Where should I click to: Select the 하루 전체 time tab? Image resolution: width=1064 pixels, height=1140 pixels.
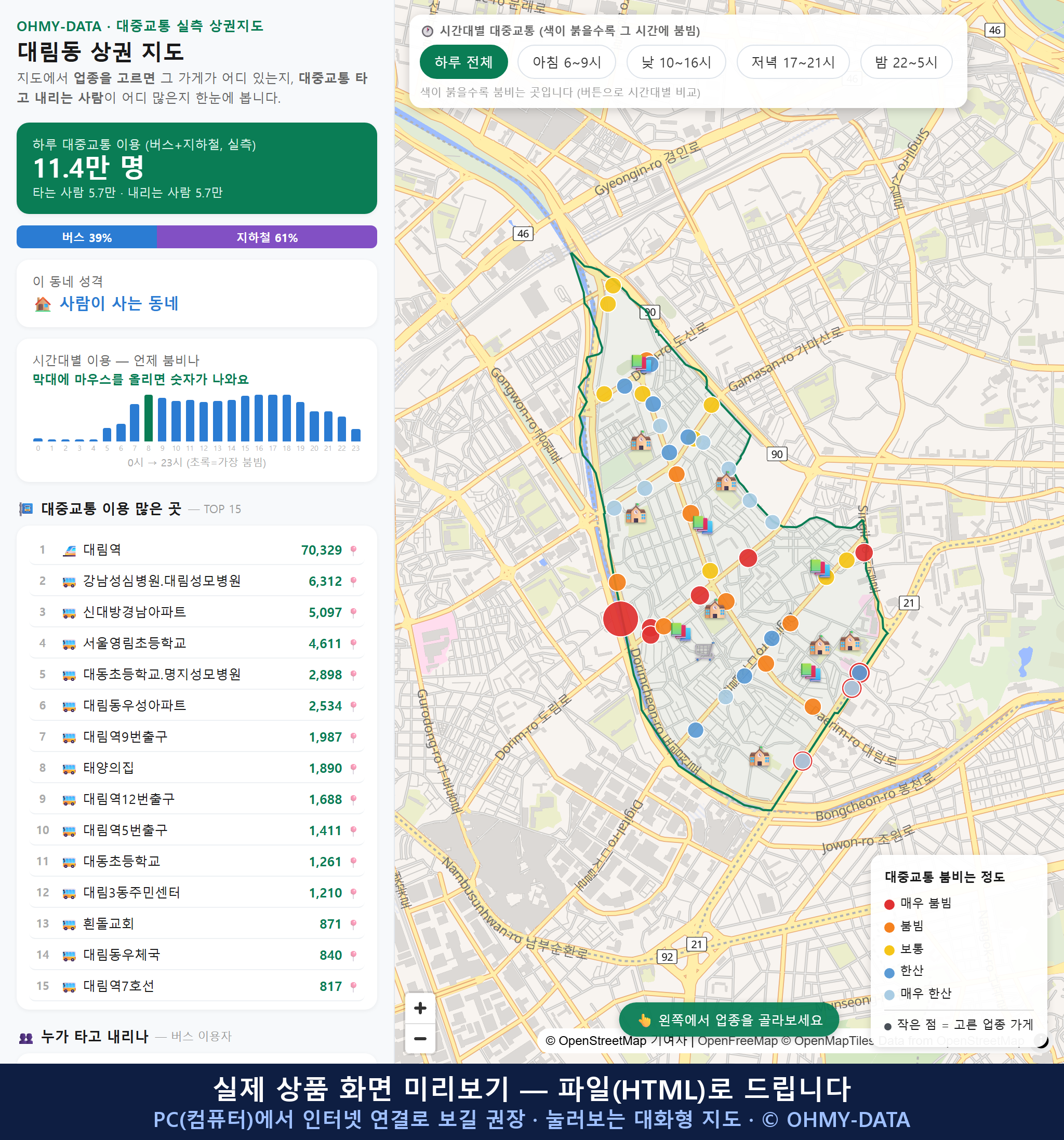(x=463, y=62)
